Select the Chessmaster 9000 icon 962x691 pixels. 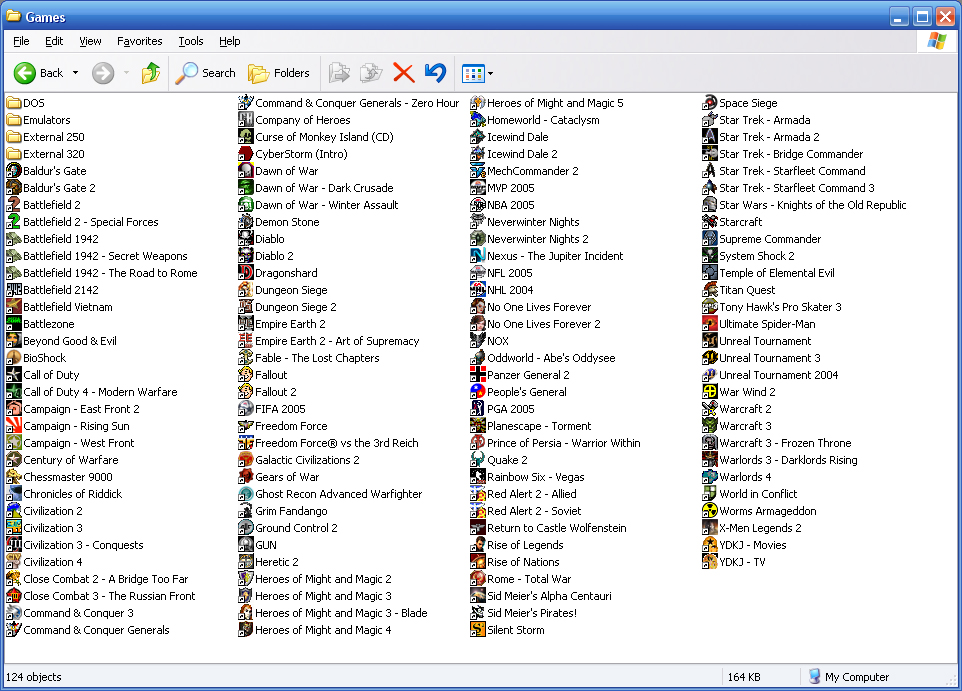point(14,477)
